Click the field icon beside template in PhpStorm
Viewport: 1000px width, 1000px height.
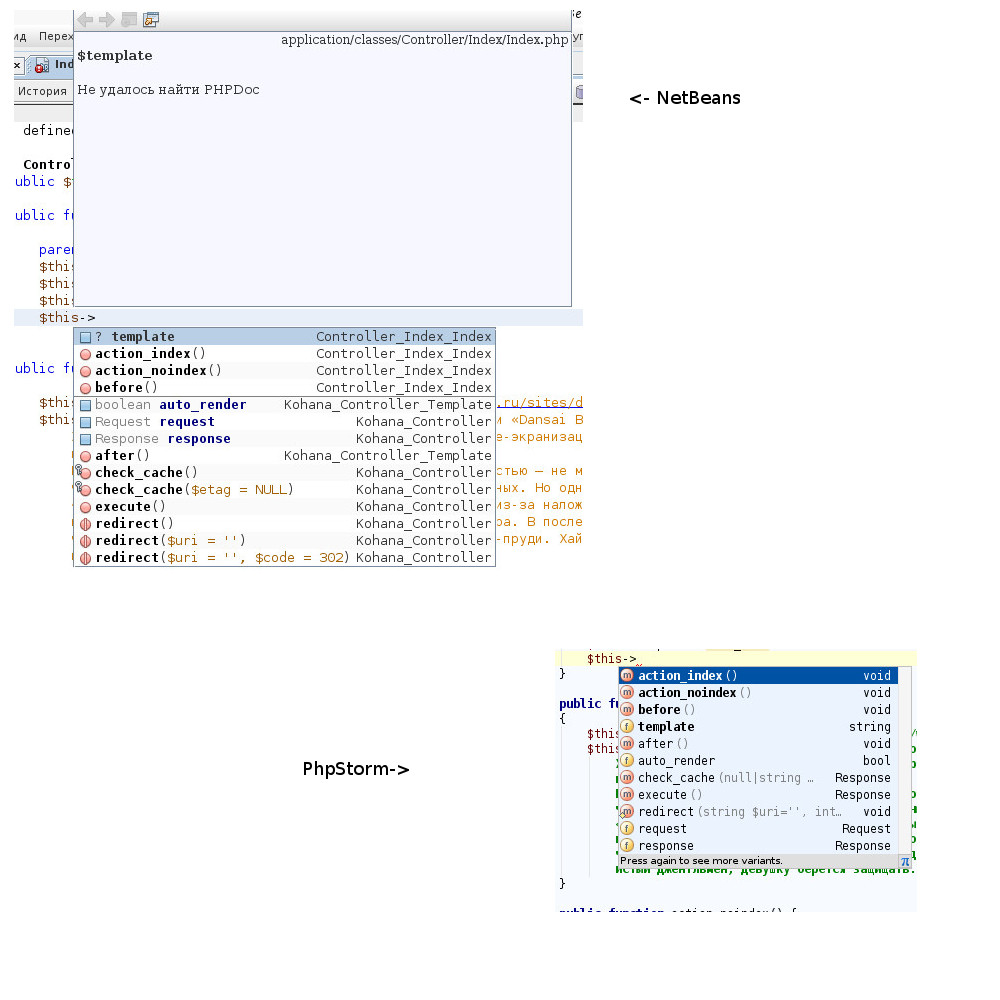point(627,727)
